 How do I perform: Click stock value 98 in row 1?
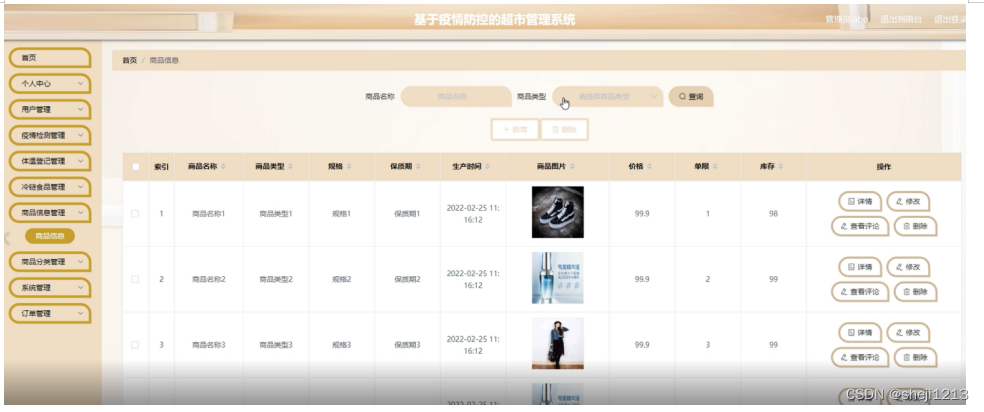coord(773,214)
